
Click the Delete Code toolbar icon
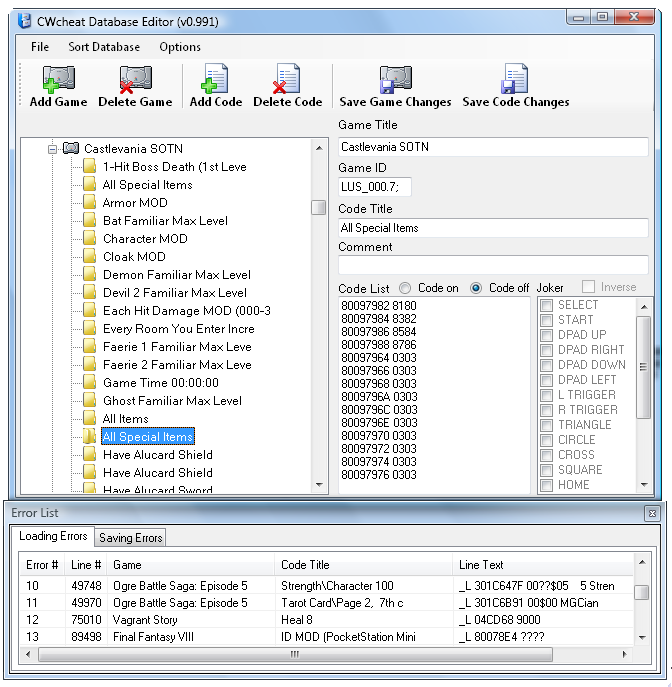[286, 78]
